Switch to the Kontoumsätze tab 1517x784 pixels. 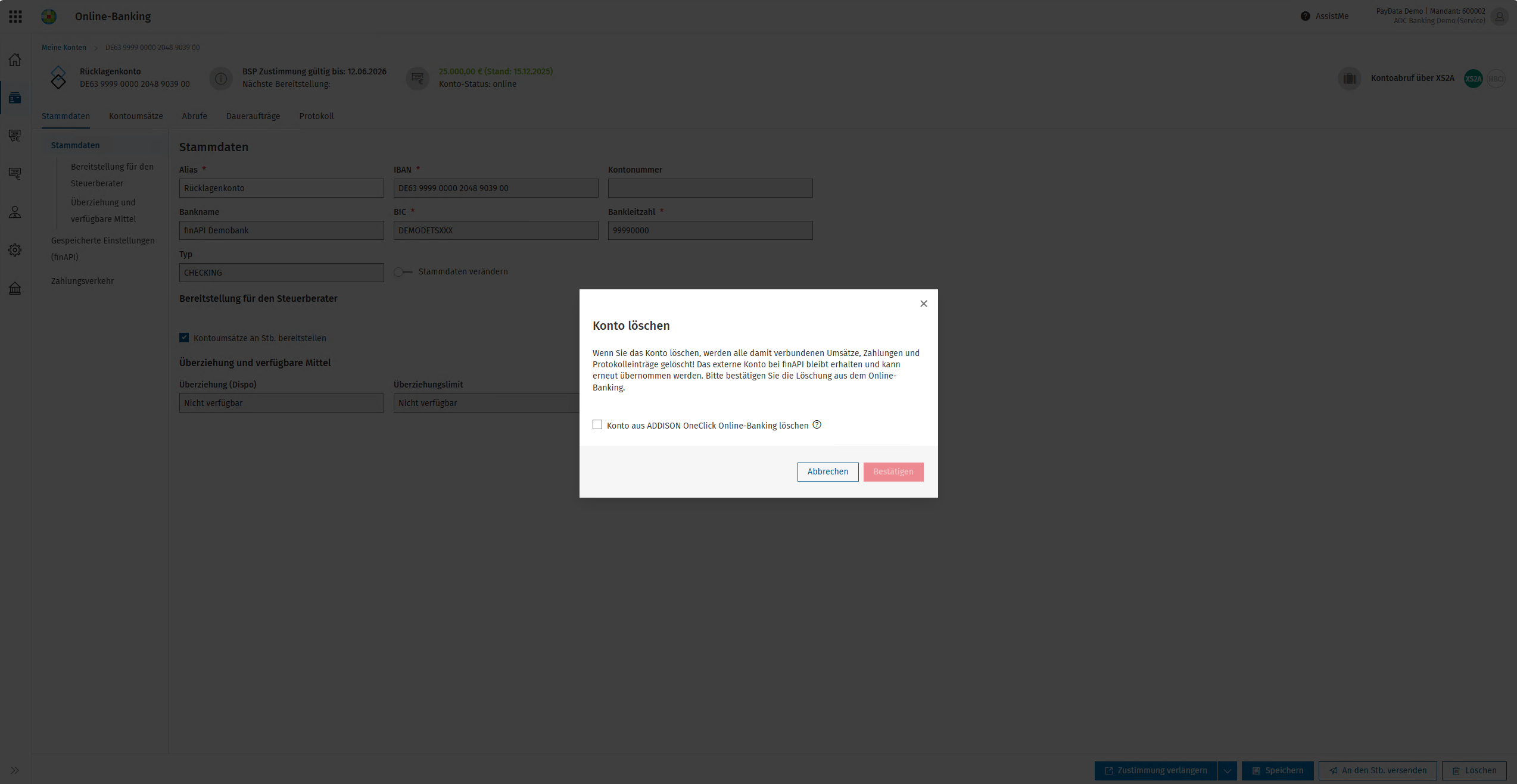(x=136, y=116)
